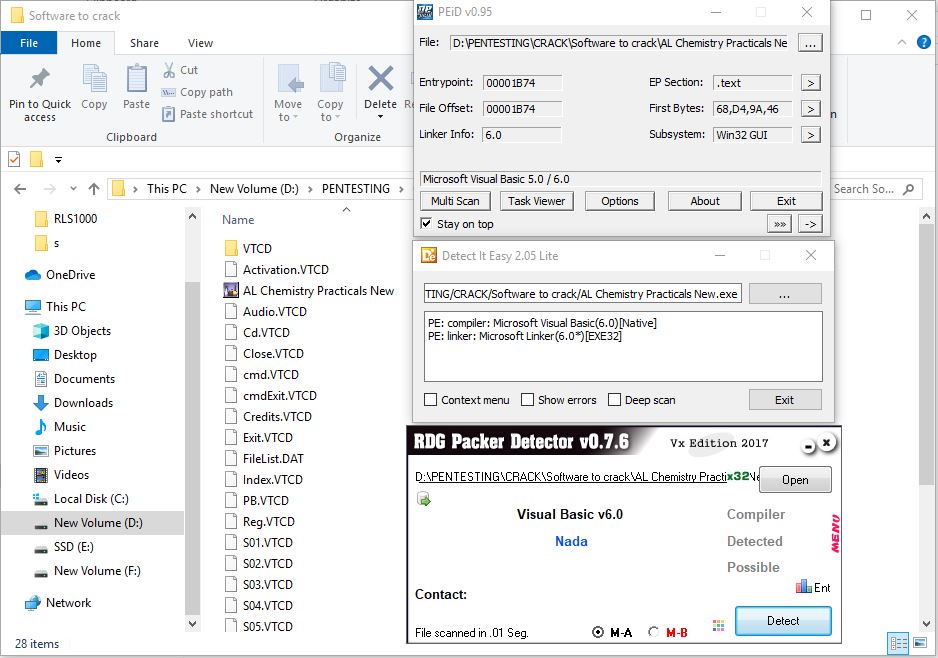This screenshot has height=658, width=938.
Task: Click PEiD -> extra options button
Action: click(x=810, y=224)
